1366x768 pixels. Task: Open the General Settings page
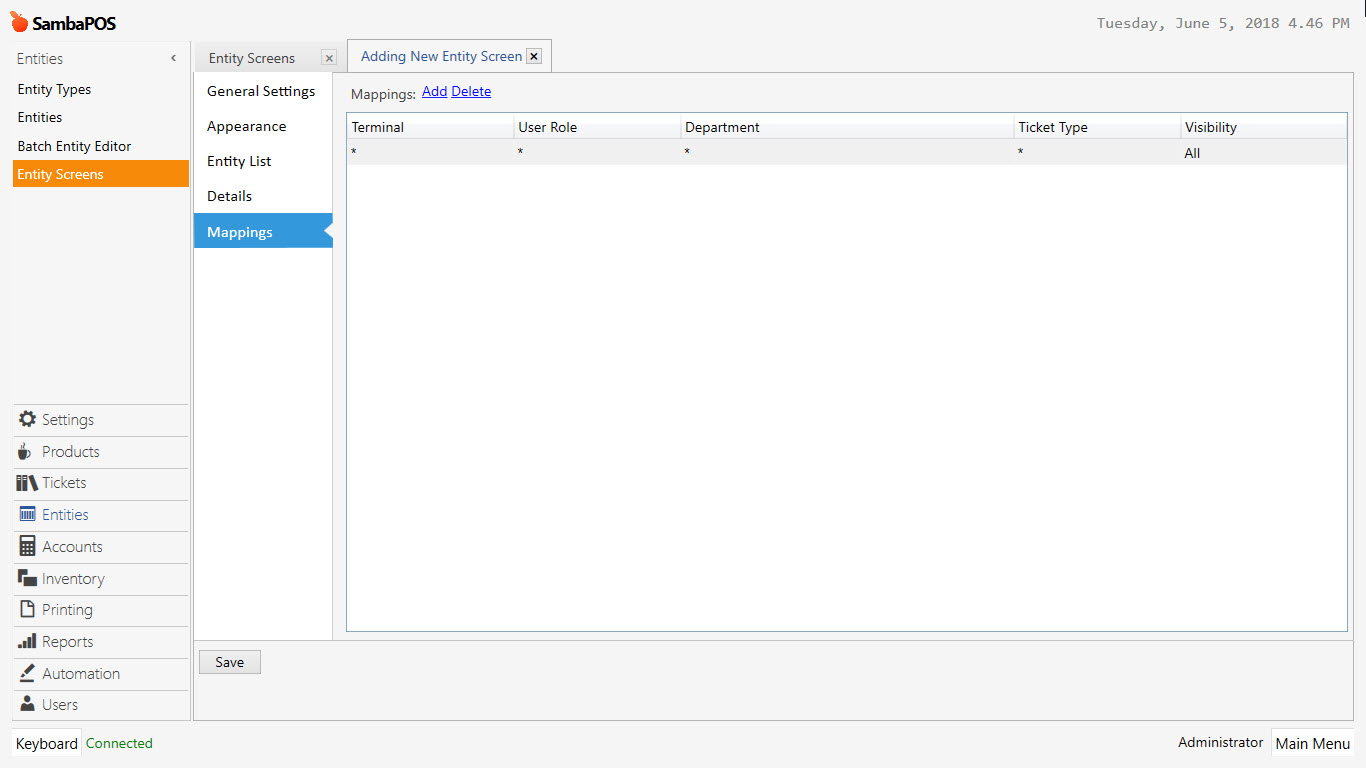click(x=261, y=91)
